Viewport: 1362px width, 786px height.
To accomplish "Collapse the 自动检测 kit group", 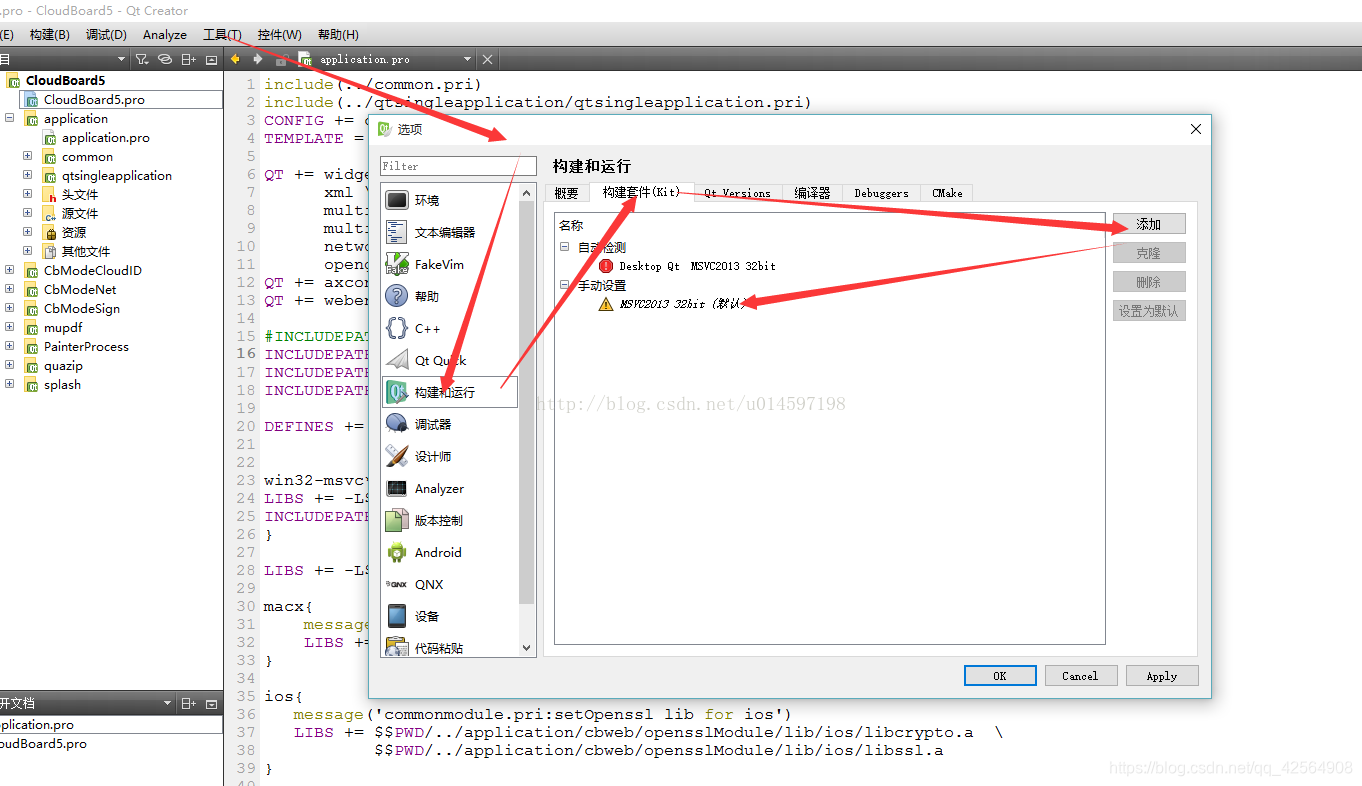I will (564, 246).
